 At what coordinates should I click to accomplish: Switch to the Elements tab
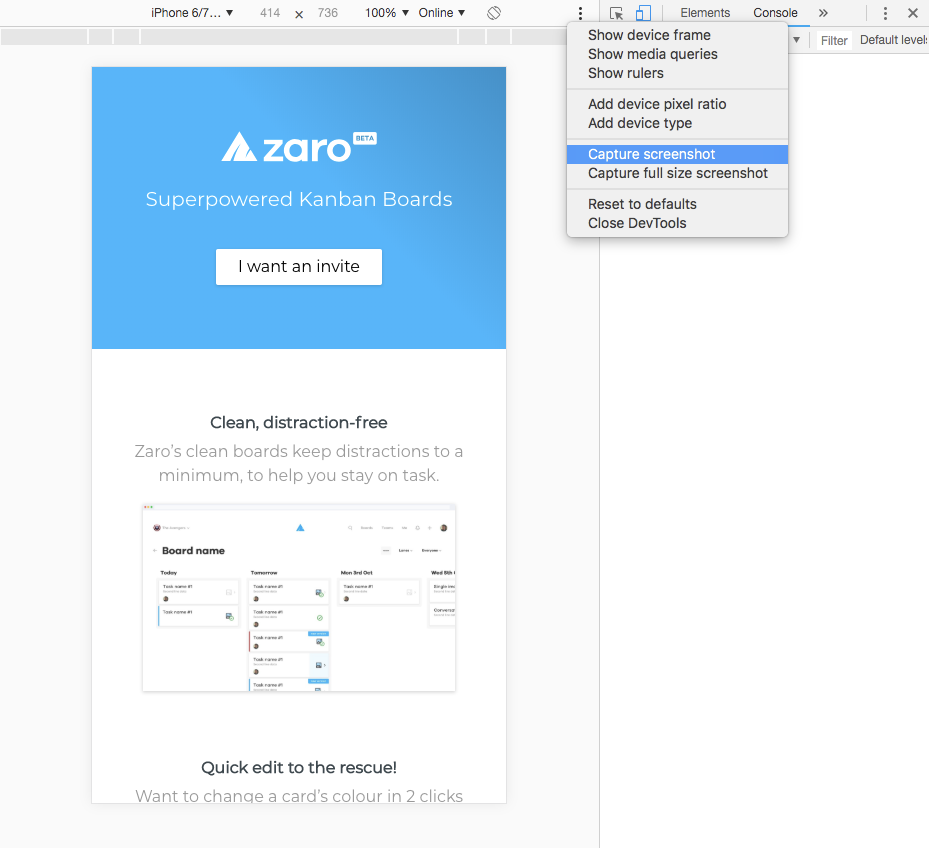click(704, 12)
